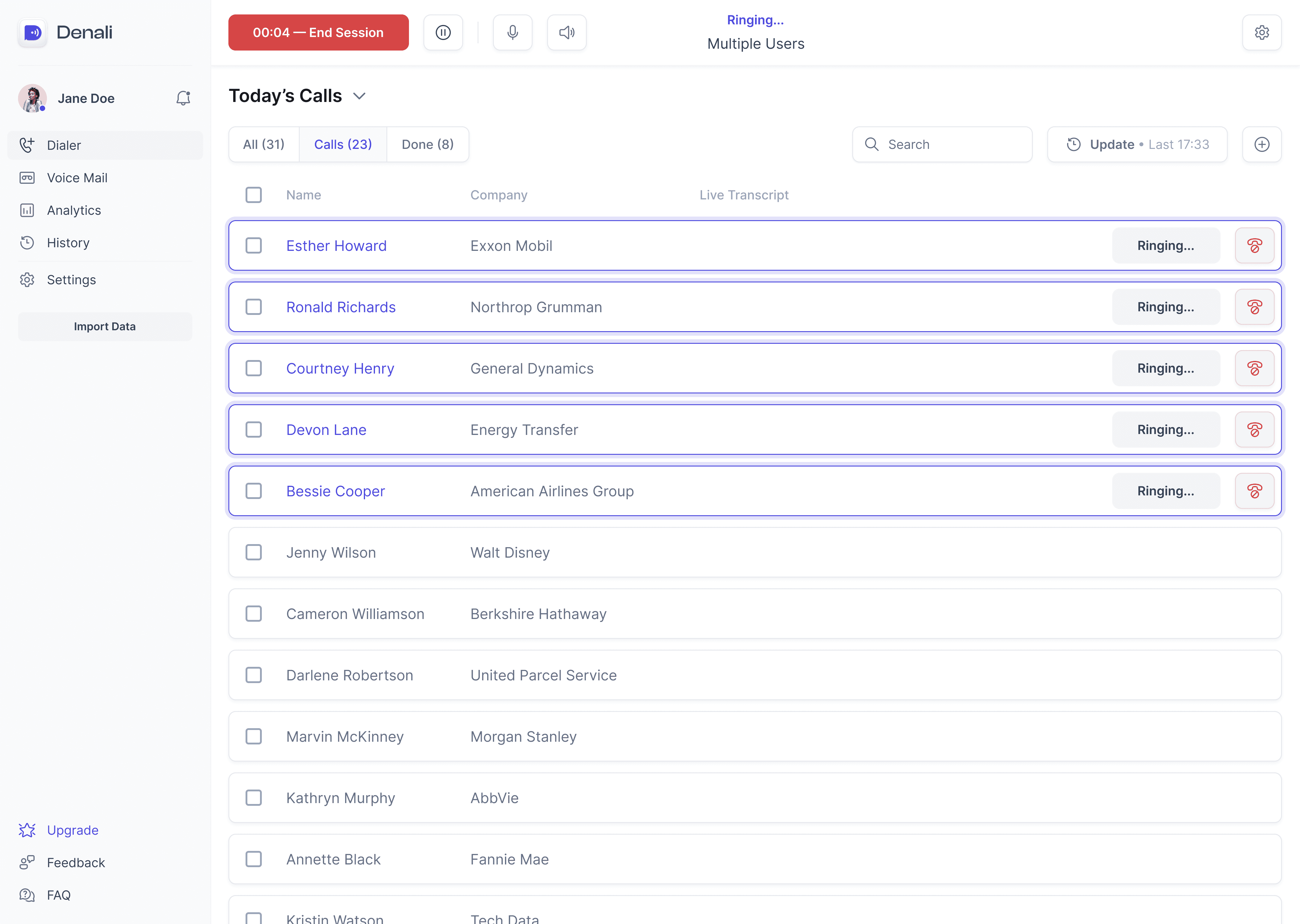Show the Done (8) tab
Viewport: 1300px width, 924px height.
(x=427, y=144)
